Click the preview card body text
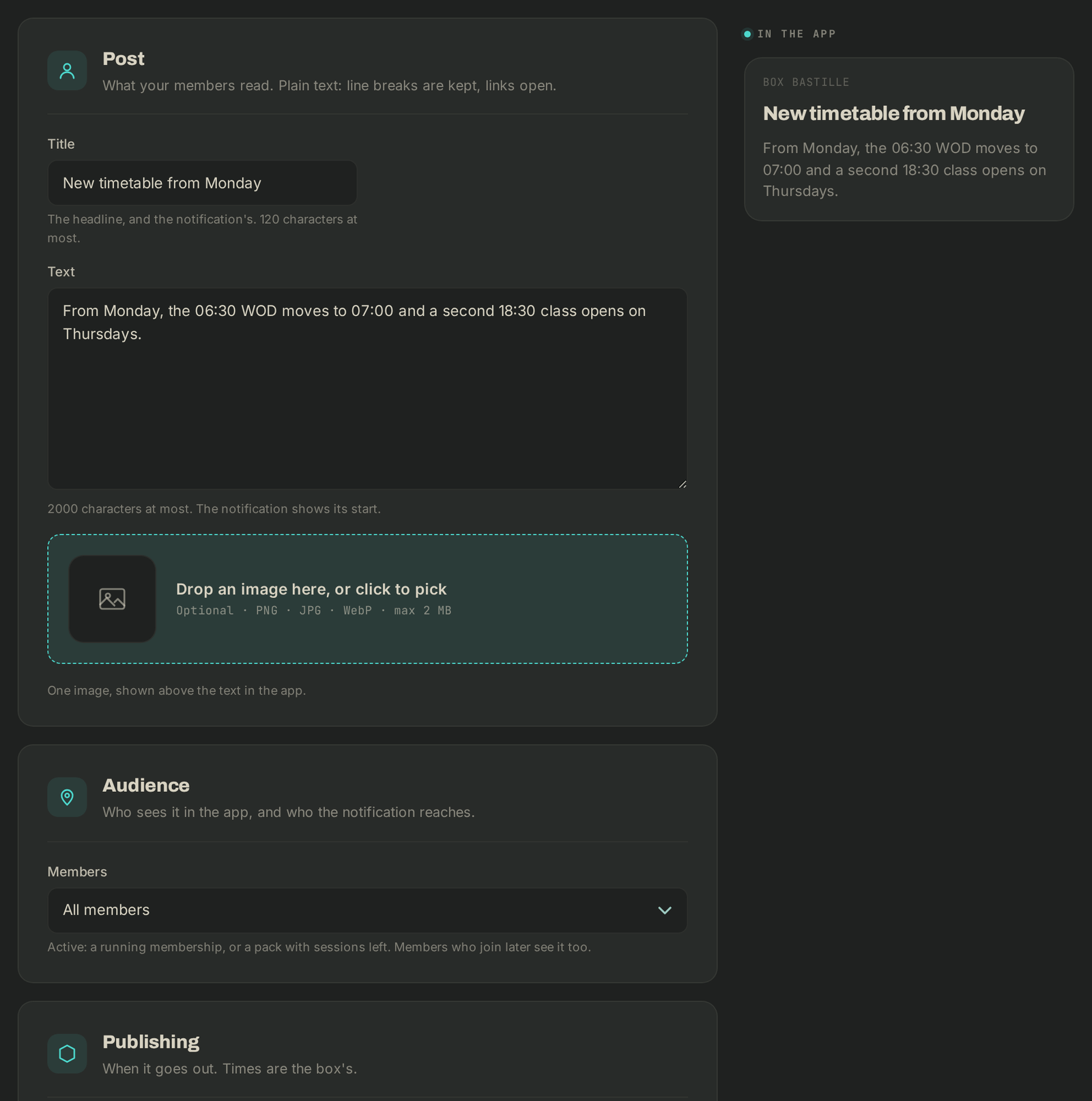 (904, 170)
